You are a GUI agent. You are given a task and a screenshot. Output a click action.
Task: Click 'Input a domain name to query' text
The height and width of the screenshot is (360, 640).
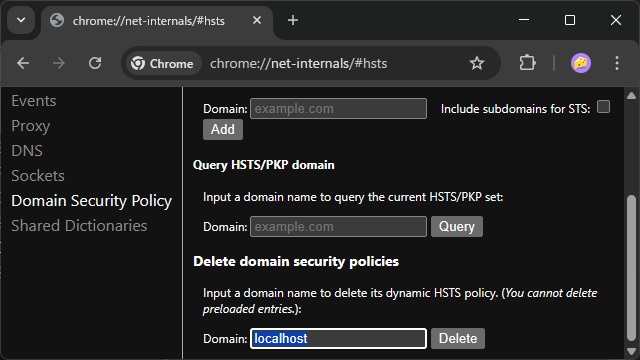353,197
